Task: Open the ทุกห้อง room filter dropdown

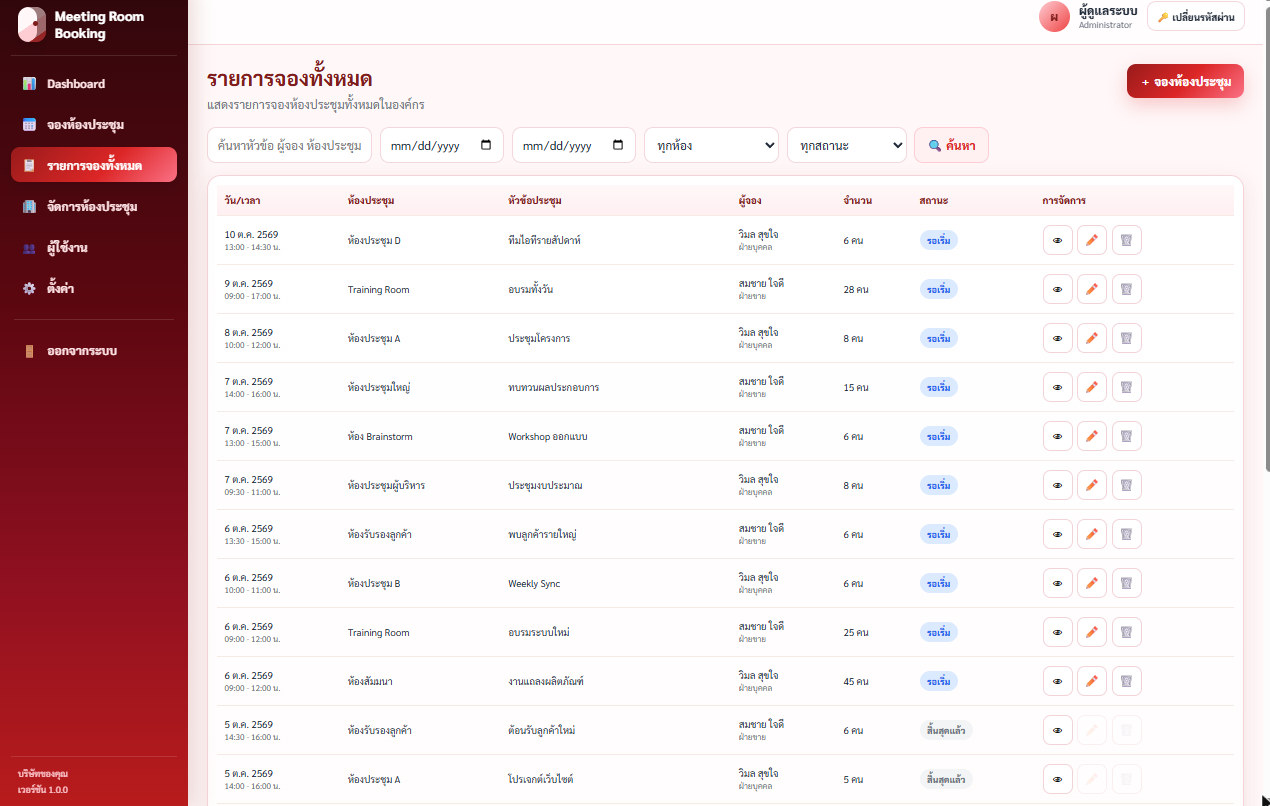Action: tap(712, 145)
